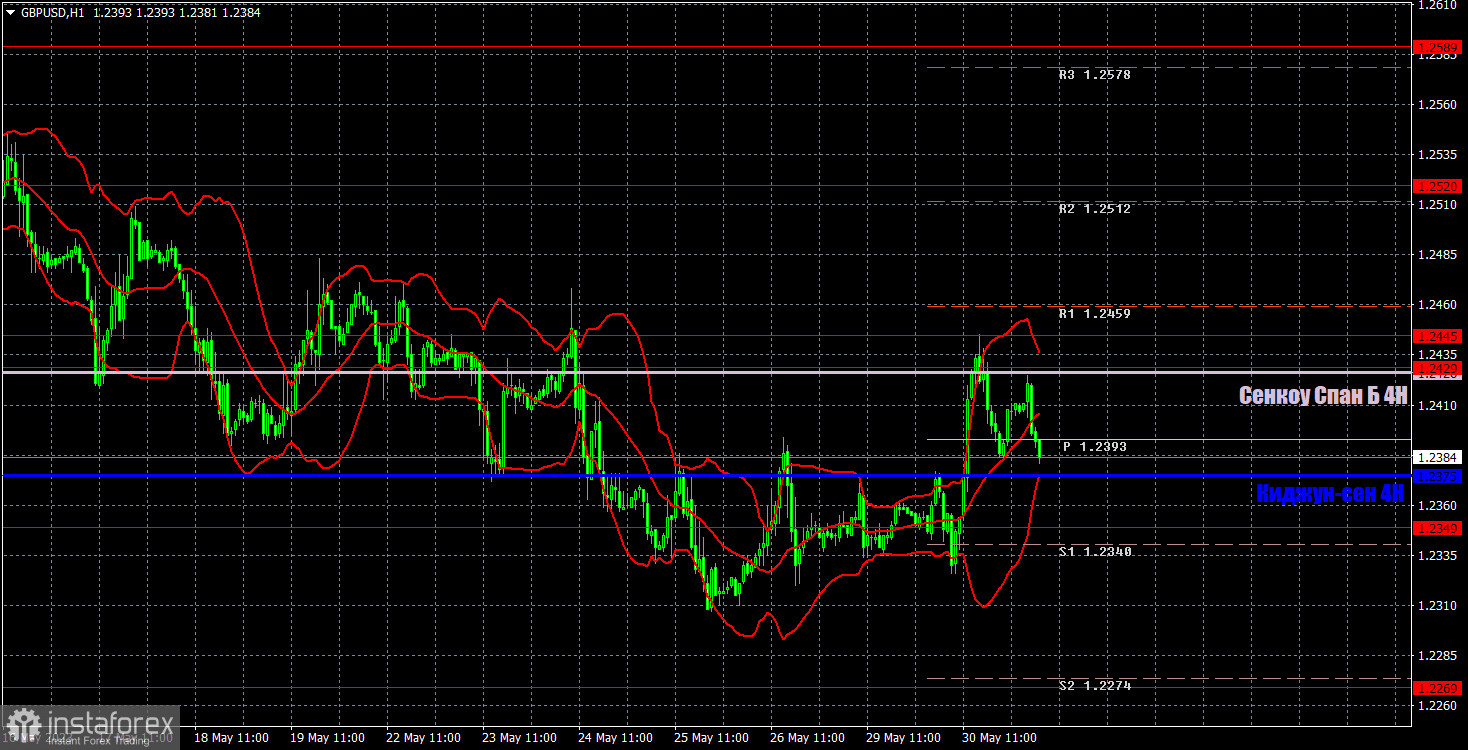
Task: Click the S2 1.2274 pivot label
Action: click(1094, 686)
